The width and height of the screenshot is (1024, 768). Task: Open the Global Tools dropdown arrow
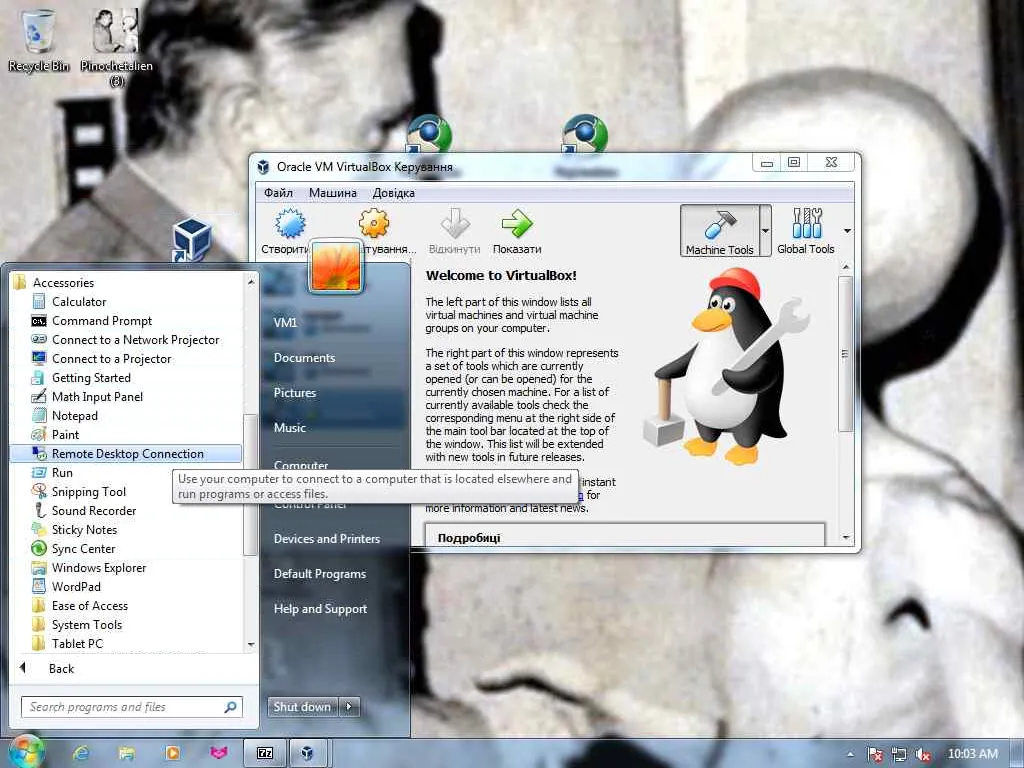coord(847,231)
